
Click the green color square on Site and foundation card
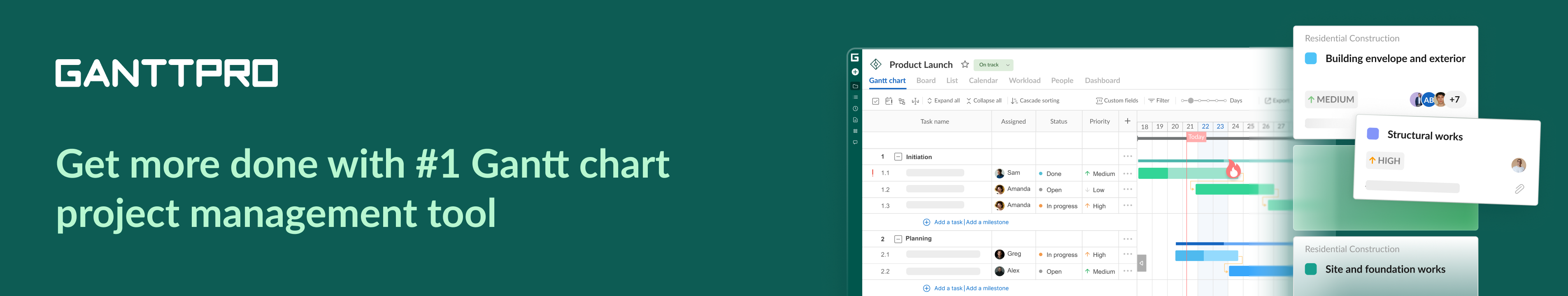coord(1311,269)
